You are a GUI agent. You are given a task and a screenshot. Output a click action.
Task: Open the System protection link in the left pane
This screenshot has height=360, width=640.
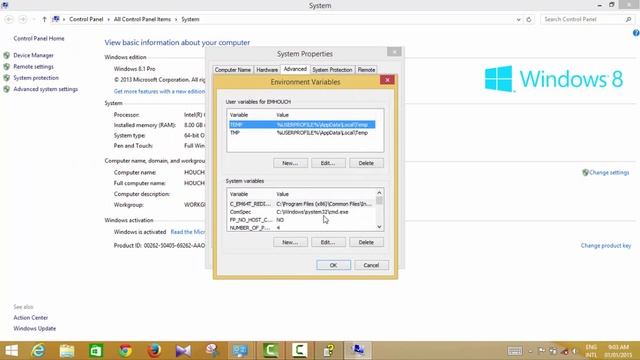coord(36,78)
